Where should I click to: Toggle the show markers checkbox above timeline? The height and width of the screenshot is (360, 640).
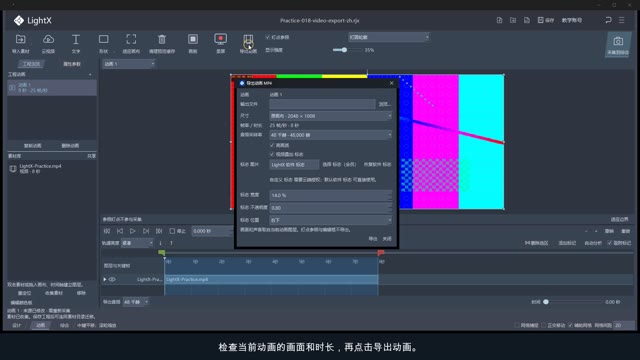point(609,243)
